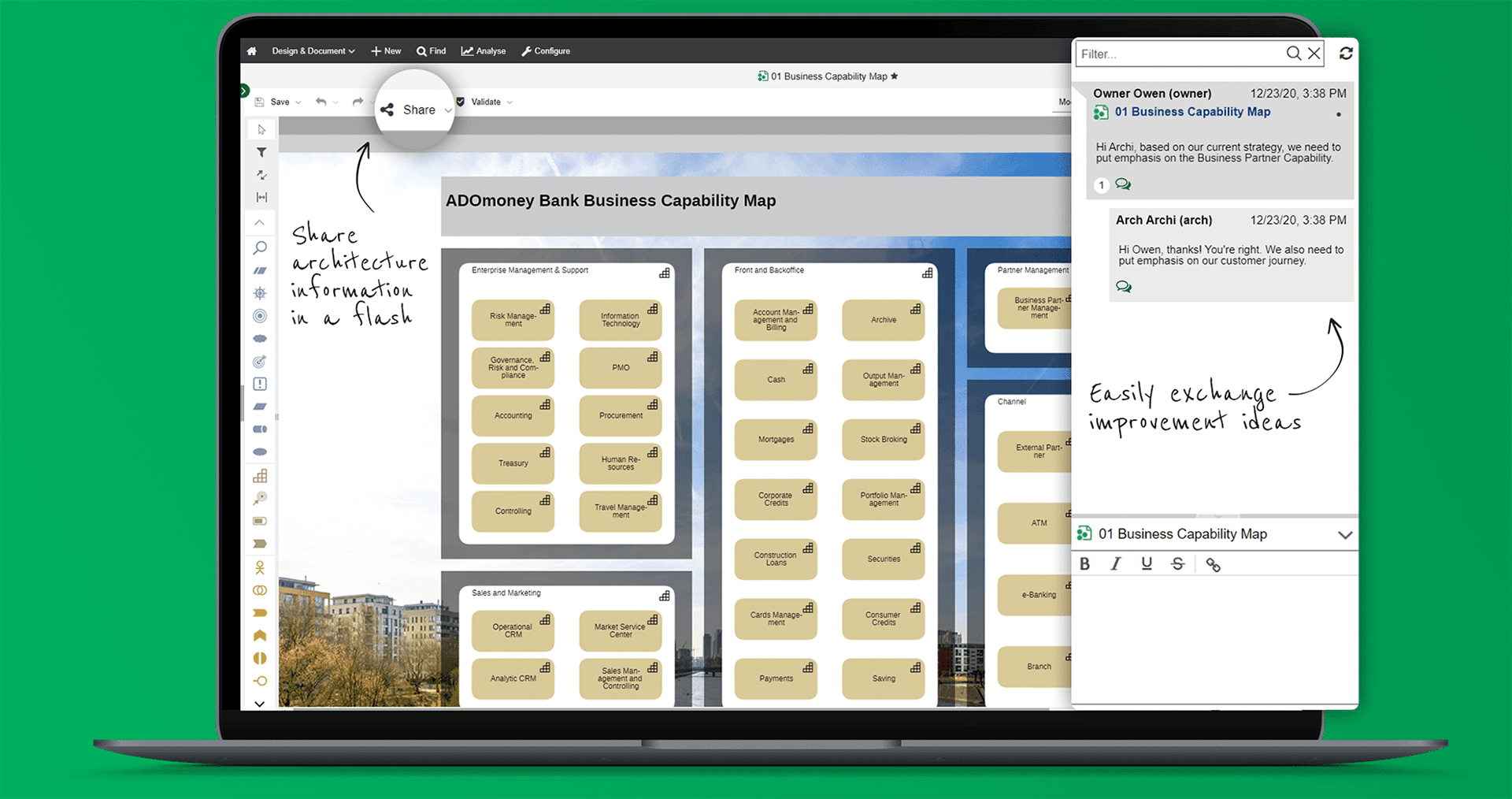1512x799 pixels.
Task: Open the Validate dropdown options
Action: (x=510, y=102)
